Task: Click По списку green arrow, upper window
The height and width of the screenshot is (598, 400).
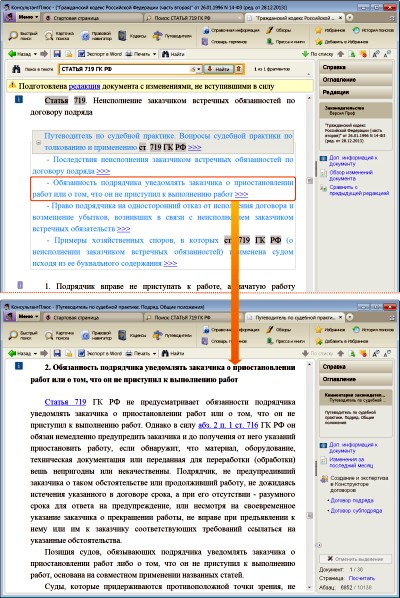Action: pyautogui.click(x=318, y=54)
